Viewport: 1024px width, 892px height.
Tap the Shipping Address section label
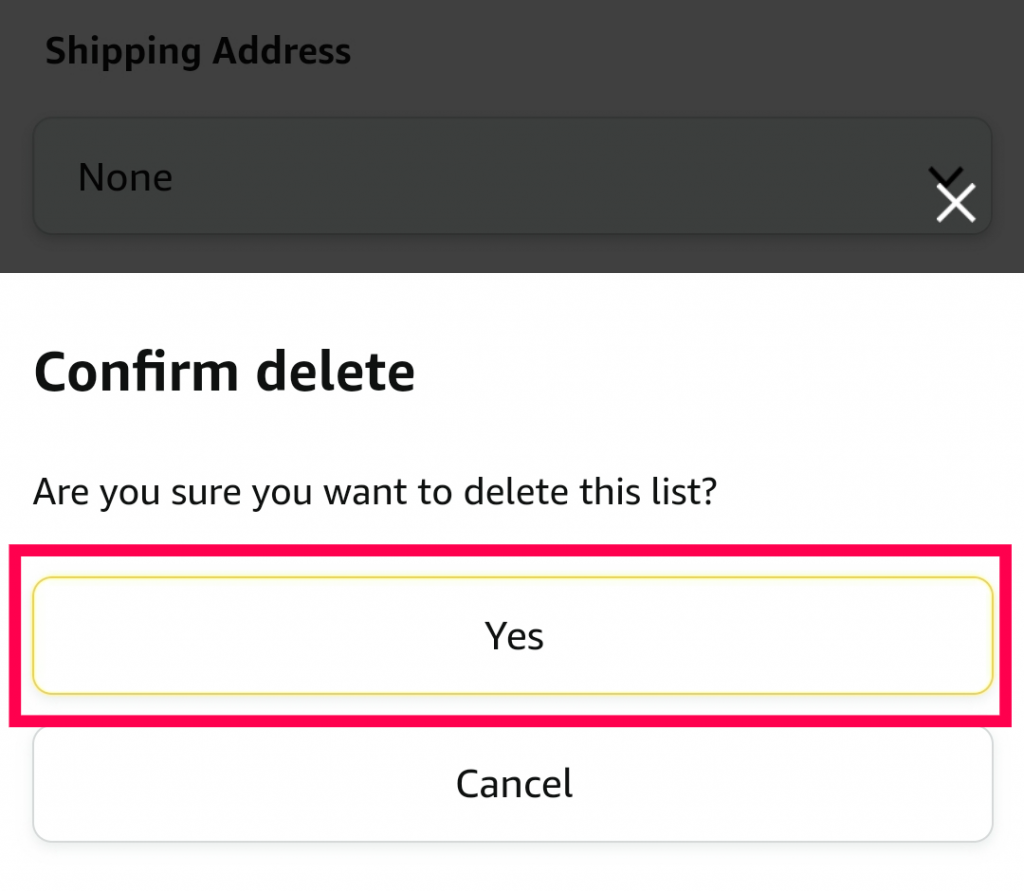click(x=198, y=50)
